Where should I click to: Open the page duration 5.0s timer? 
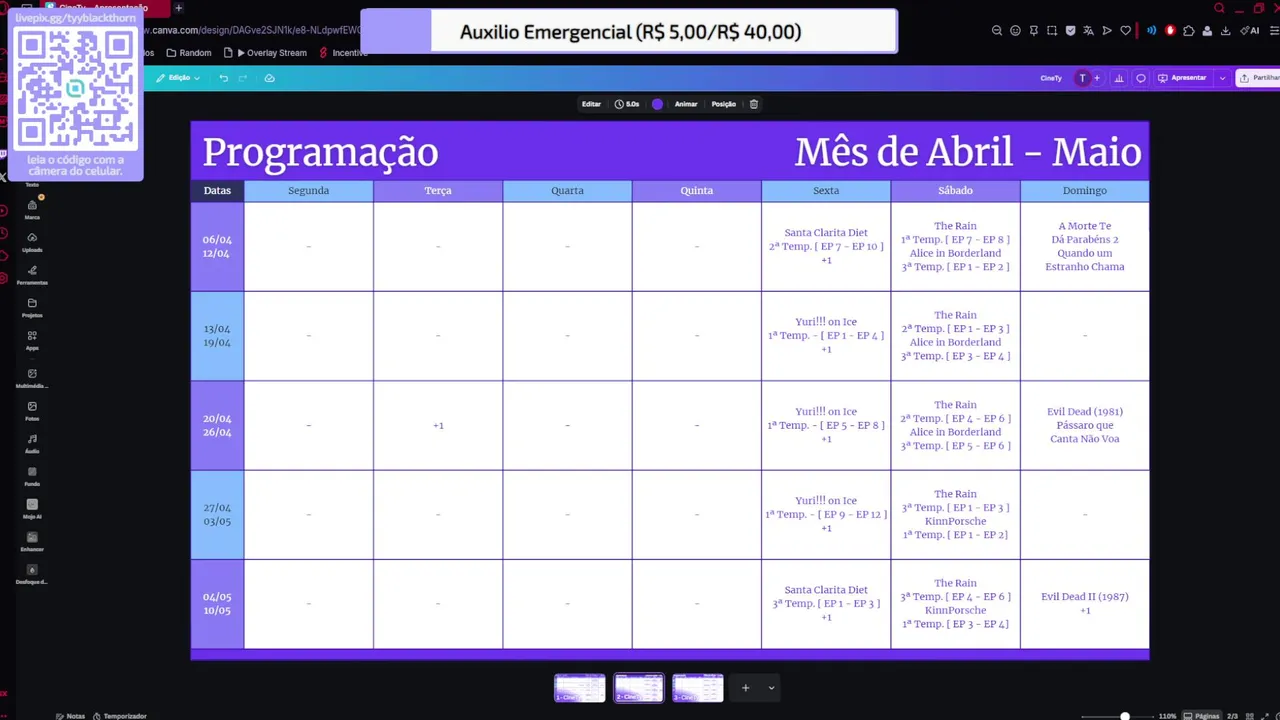(x=627, y=104)
